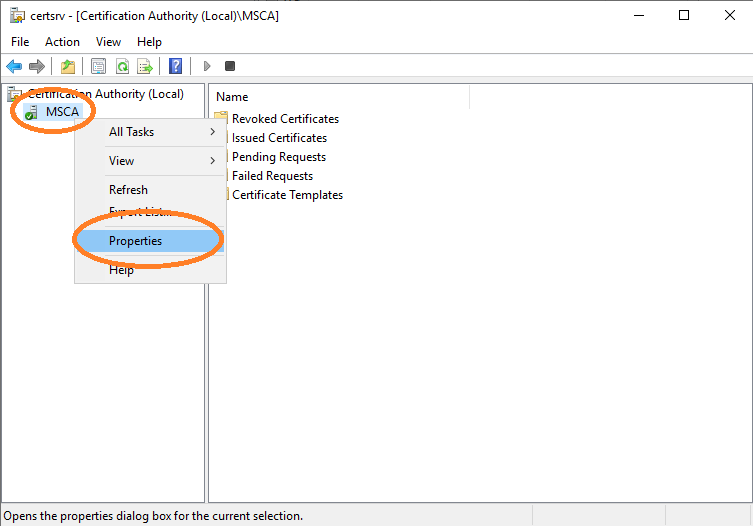The height and width of the screenshot is (526, 756).
Task: Select Properties in the context menu
Action: point(135,241)
